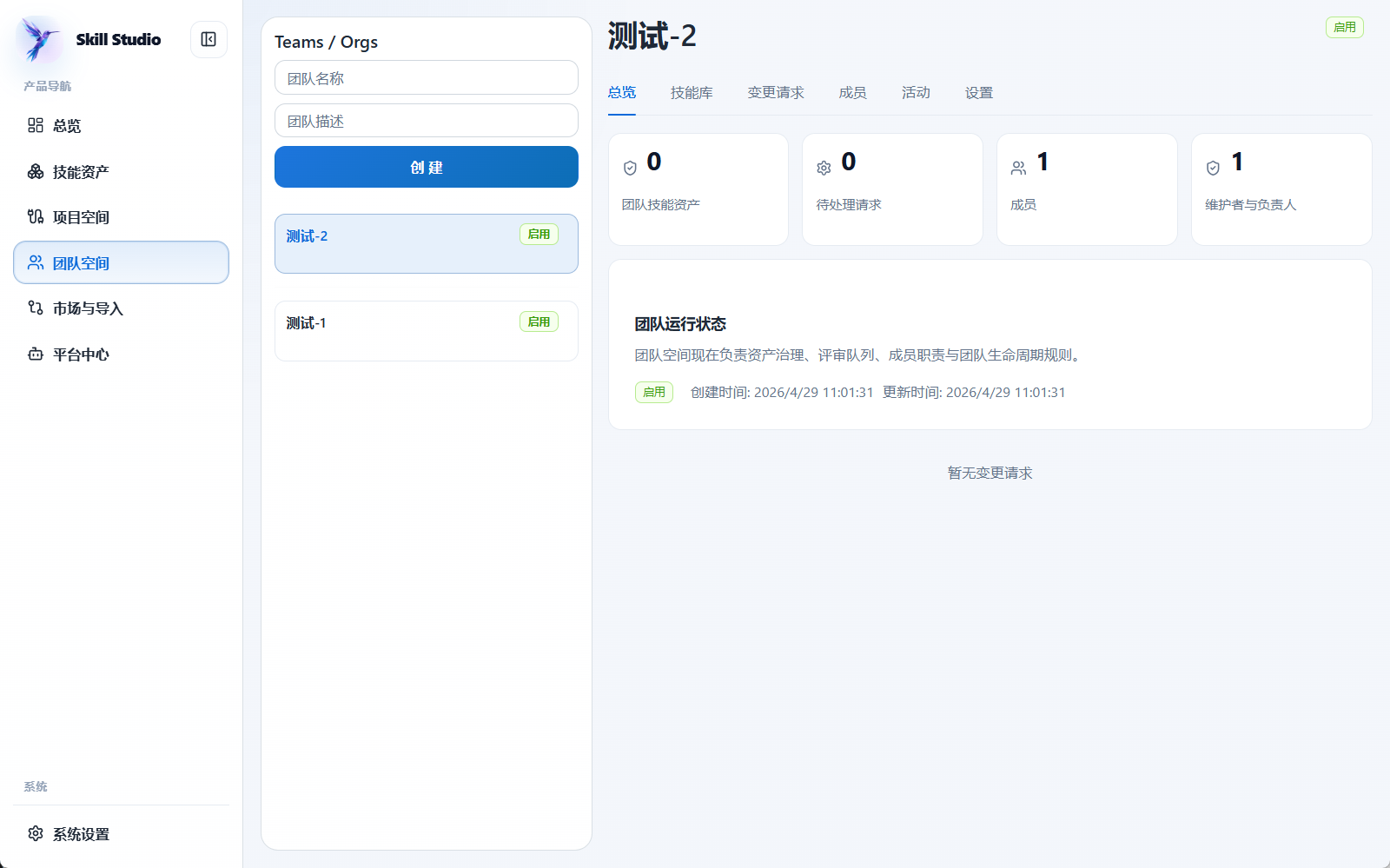View the 活动 tab
The height and width of the screenshot is (868, 1390).
(x=916, y=93)
